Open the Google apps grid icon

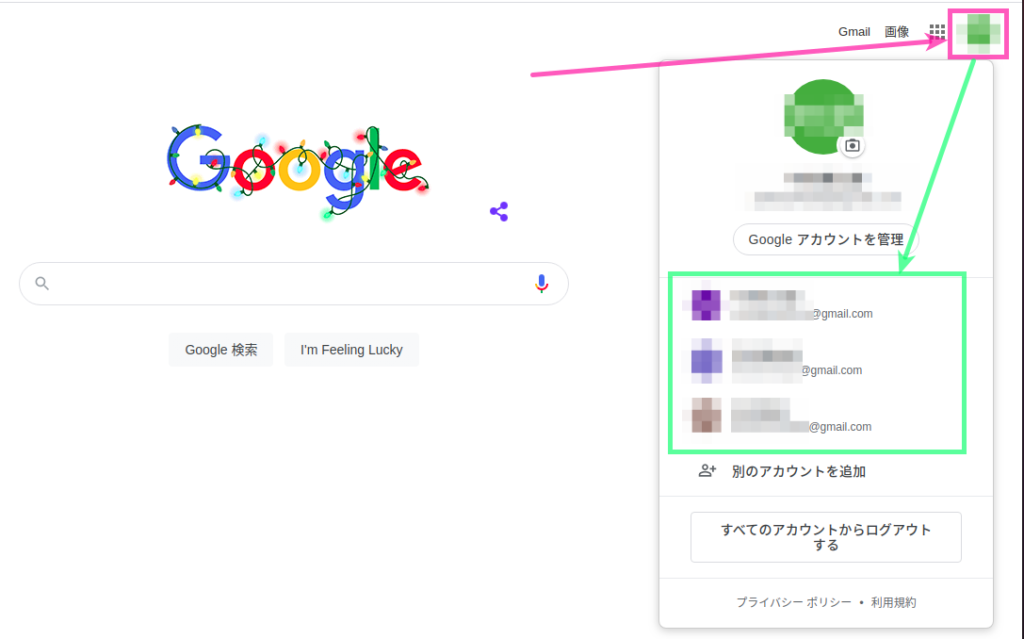pos(937,31)
